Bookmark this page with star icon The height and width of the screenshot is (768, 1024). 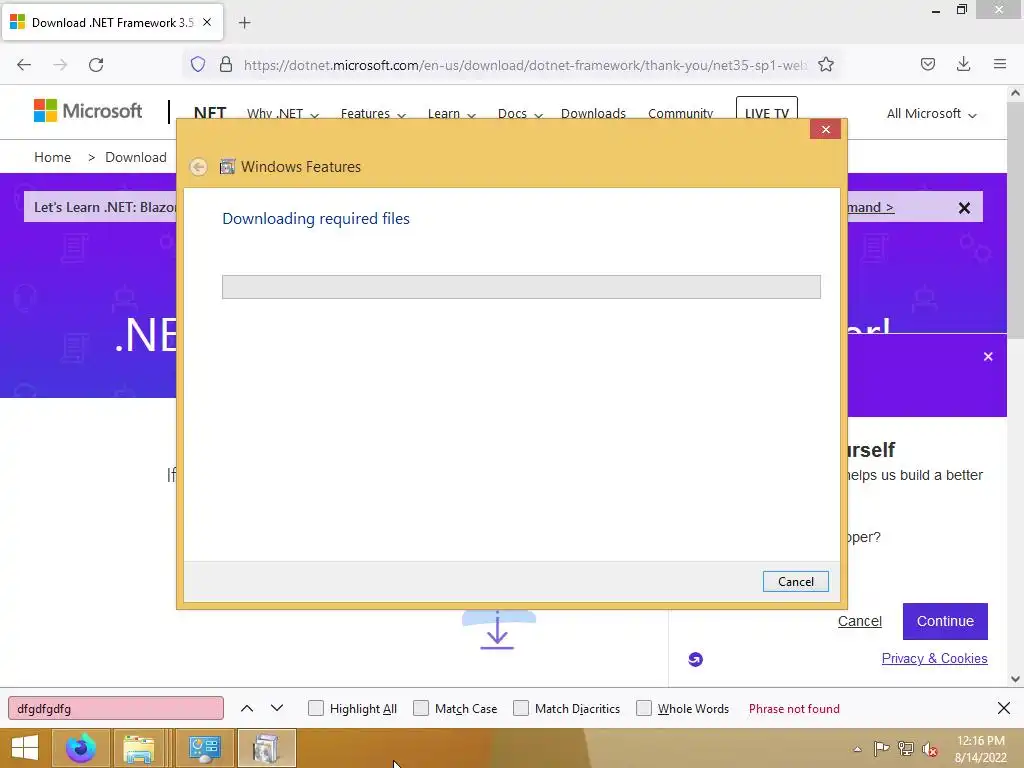click(826, 65)
